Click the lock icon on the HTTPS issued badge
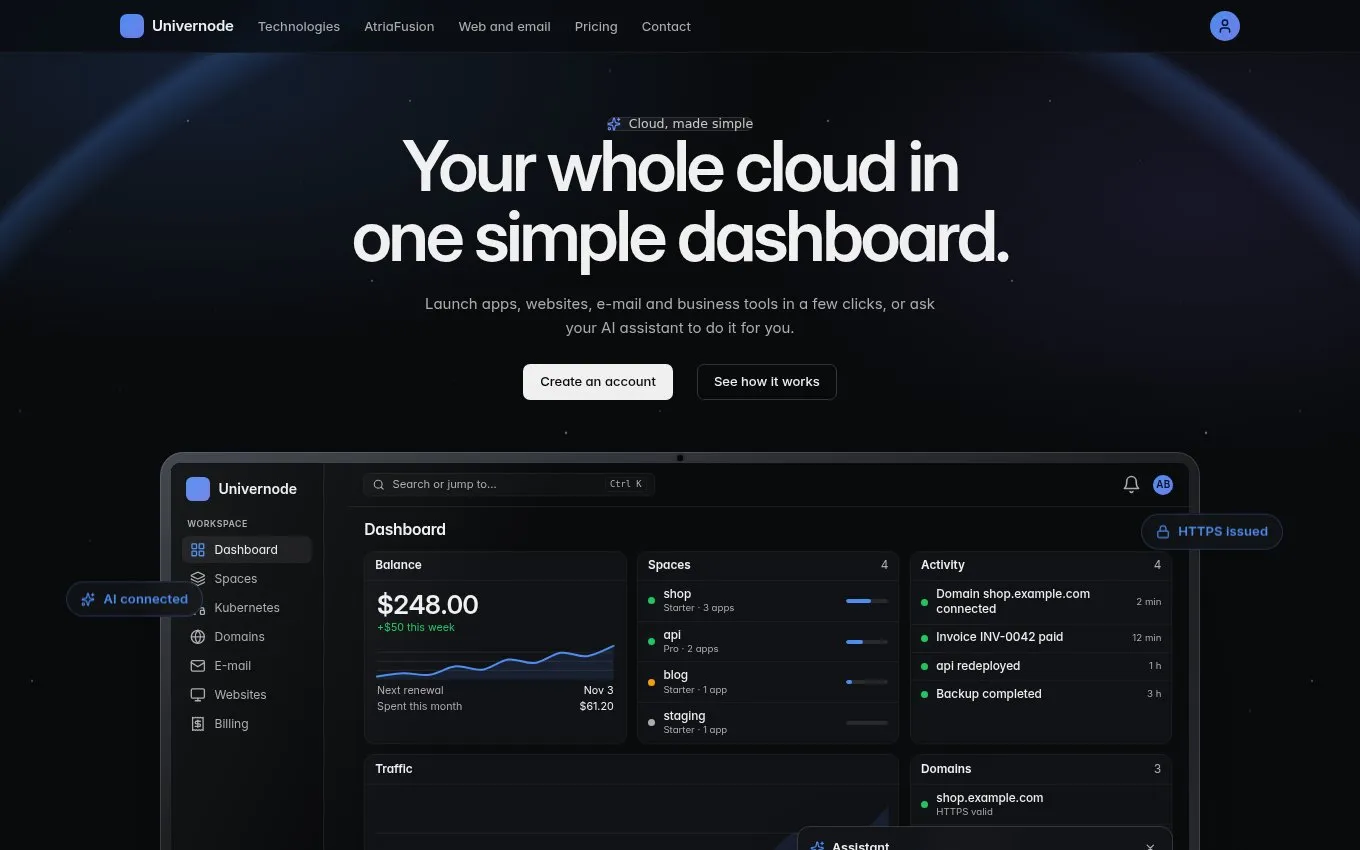The width and height of the screenshot is (1360, 850). pyautogui.click(x=1163, y=532)
